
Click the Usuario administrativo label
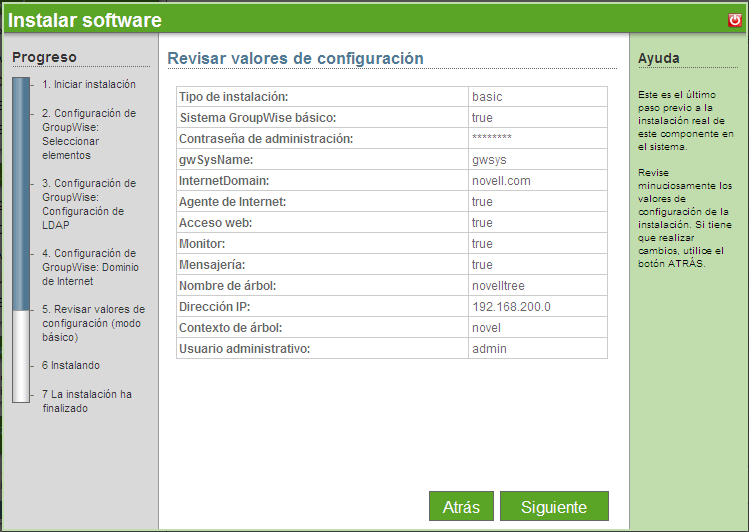(x=245, y=349)
